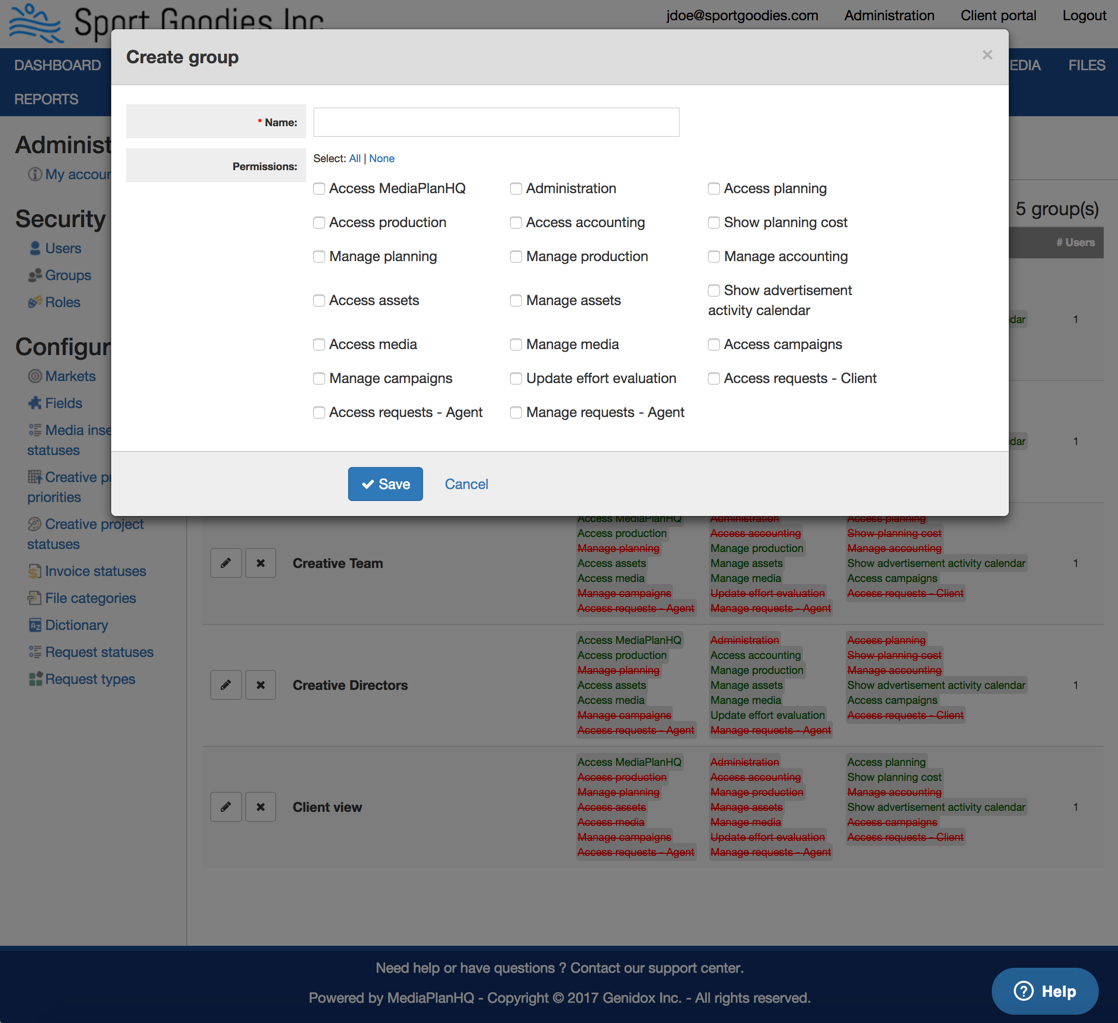Screen dimensions: 1118x1023
Task: Click the Request types icon in sidebar
Action: [35, 679]
